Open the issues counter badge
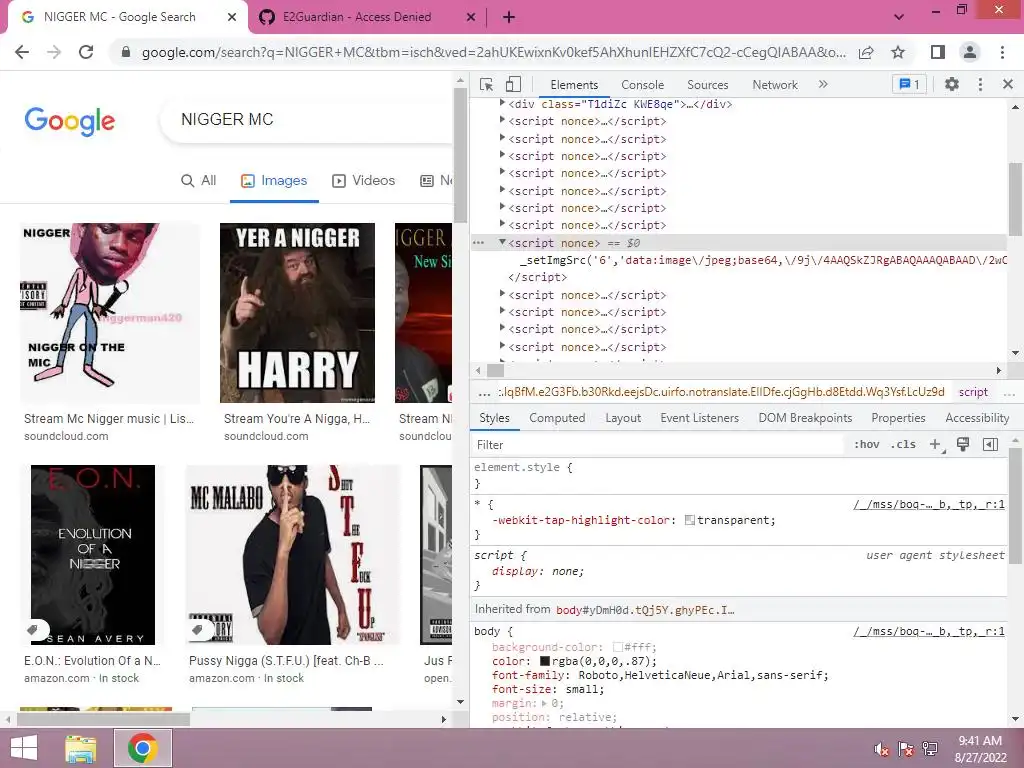 pyautogui.click(x=910, y=84)
